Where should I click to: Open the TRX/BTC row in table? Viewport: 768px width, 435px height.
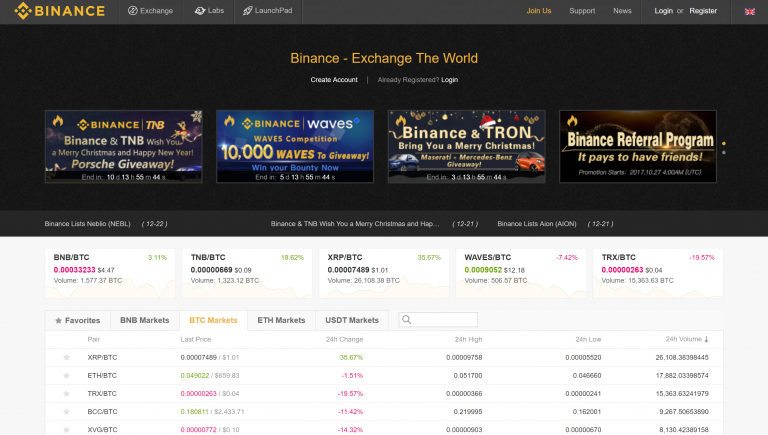384,394
